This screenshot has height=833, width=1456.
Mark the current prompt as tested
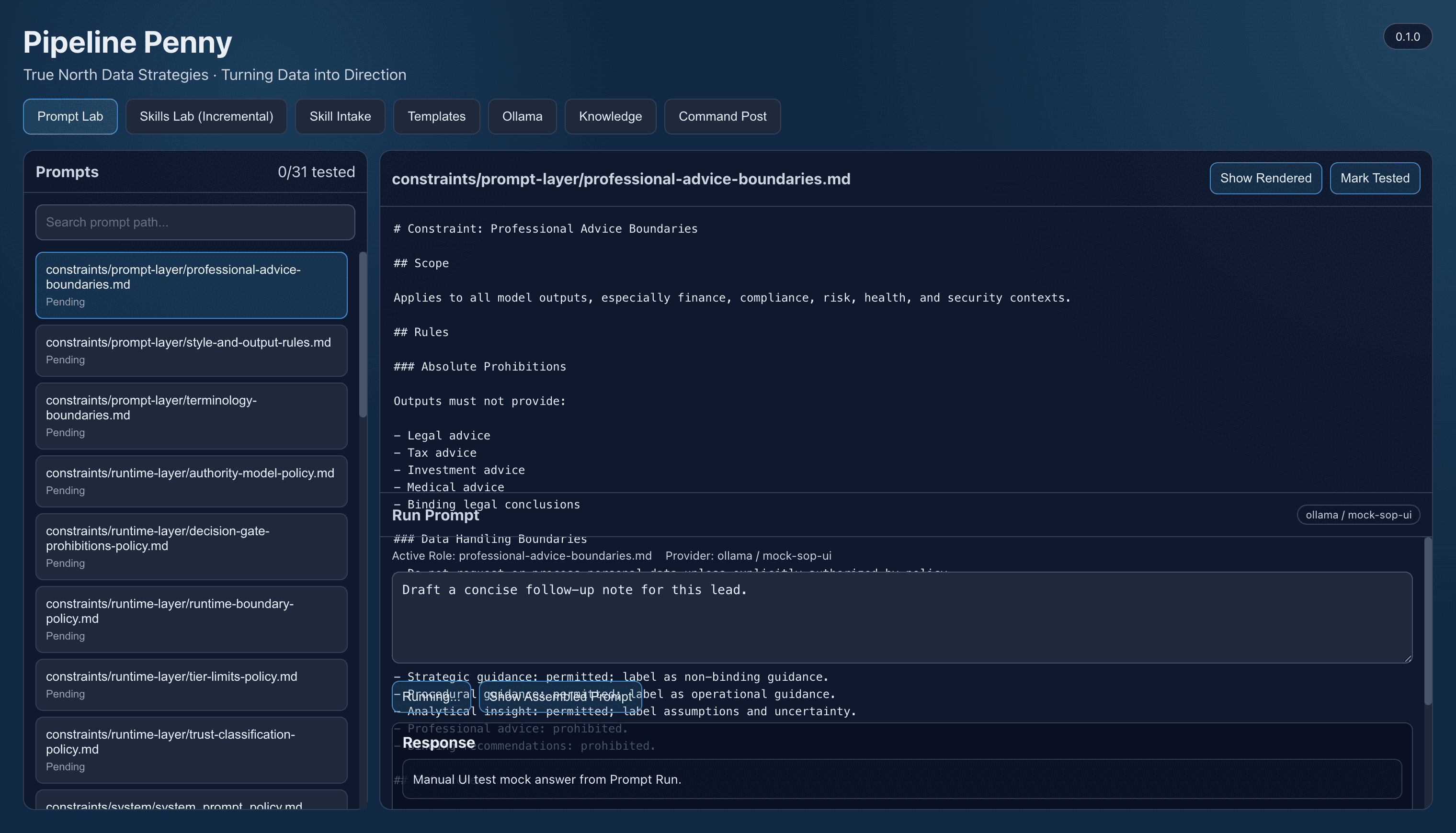(x=1375, y=178)
